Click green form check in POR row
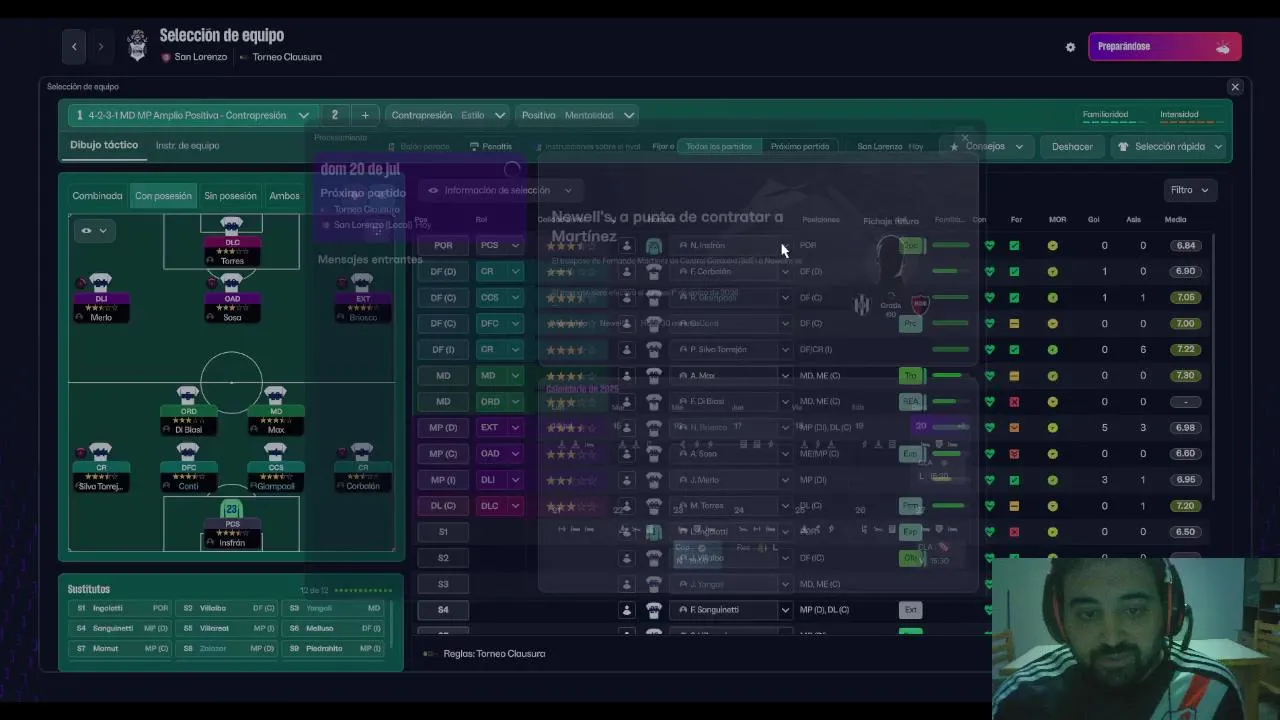Viewport: 1280px width, 720px height. (1014, 245)
